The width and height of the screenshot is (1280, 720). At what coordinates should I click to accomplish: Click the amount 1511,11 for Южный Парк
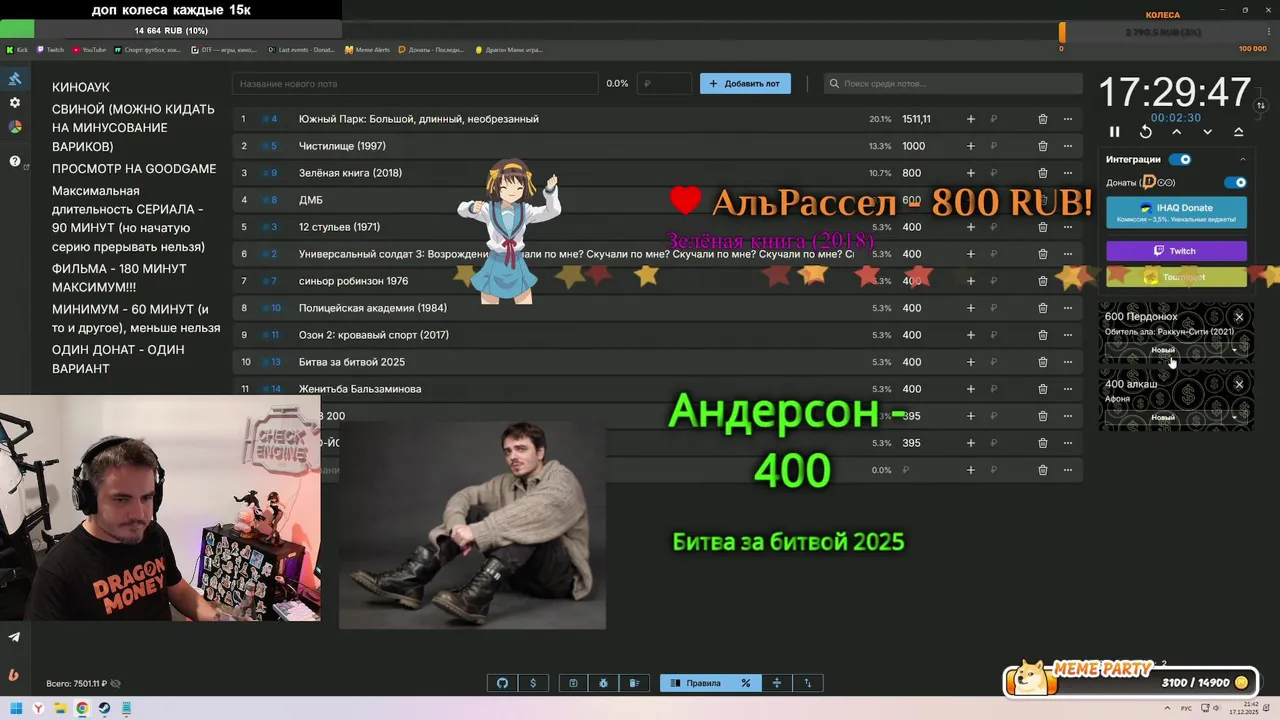click(x=916, y=119)
